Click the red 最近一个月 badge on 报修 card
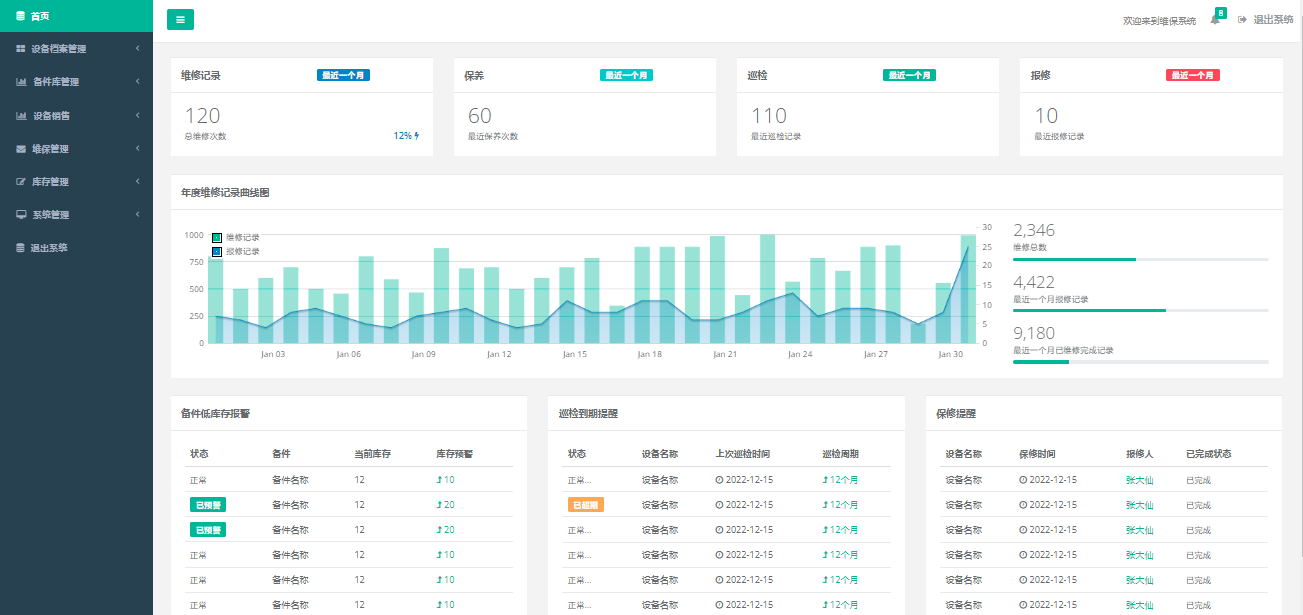Image resolution: width=1303 pixels, height=615 pixels. [x=1193, y=75]
